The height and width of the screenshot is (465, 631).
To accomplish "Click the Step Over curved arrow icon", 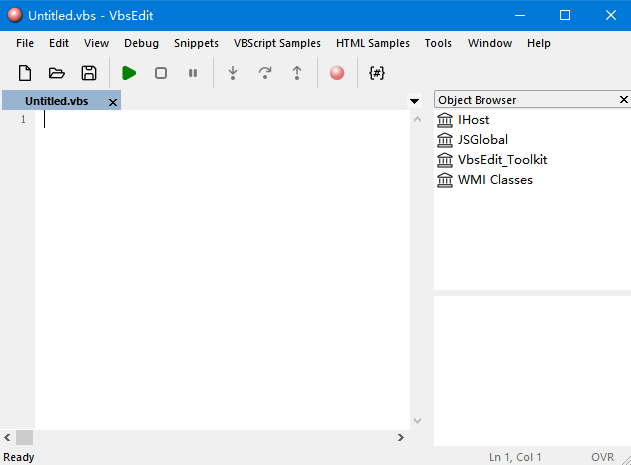I will [265, 73].
